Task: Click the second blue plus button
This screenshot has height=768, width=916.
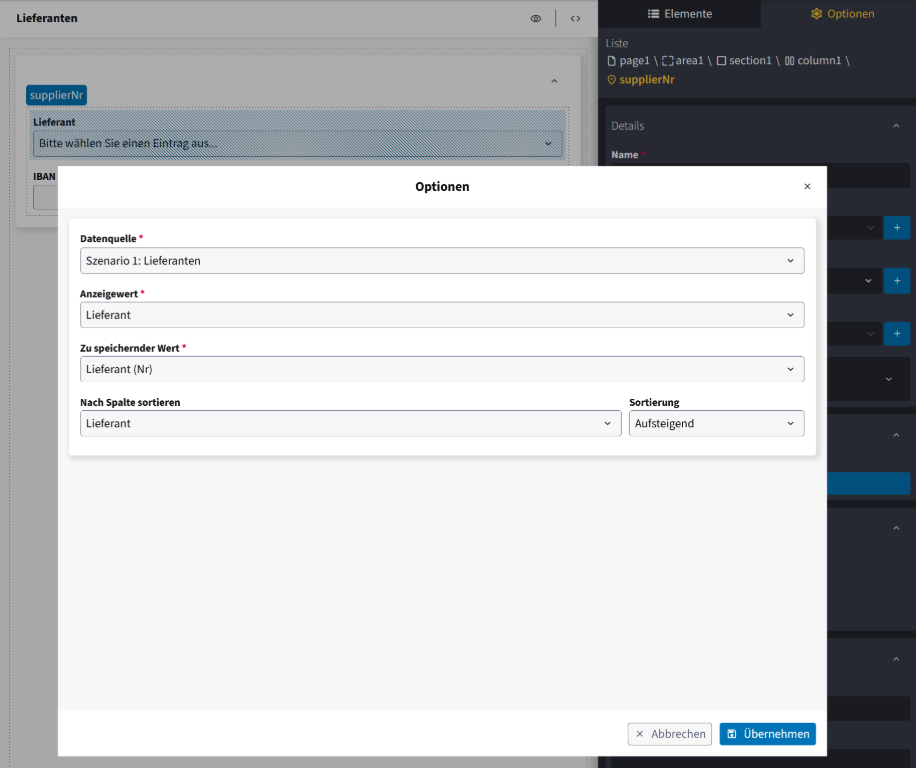Action: (897, 281)
